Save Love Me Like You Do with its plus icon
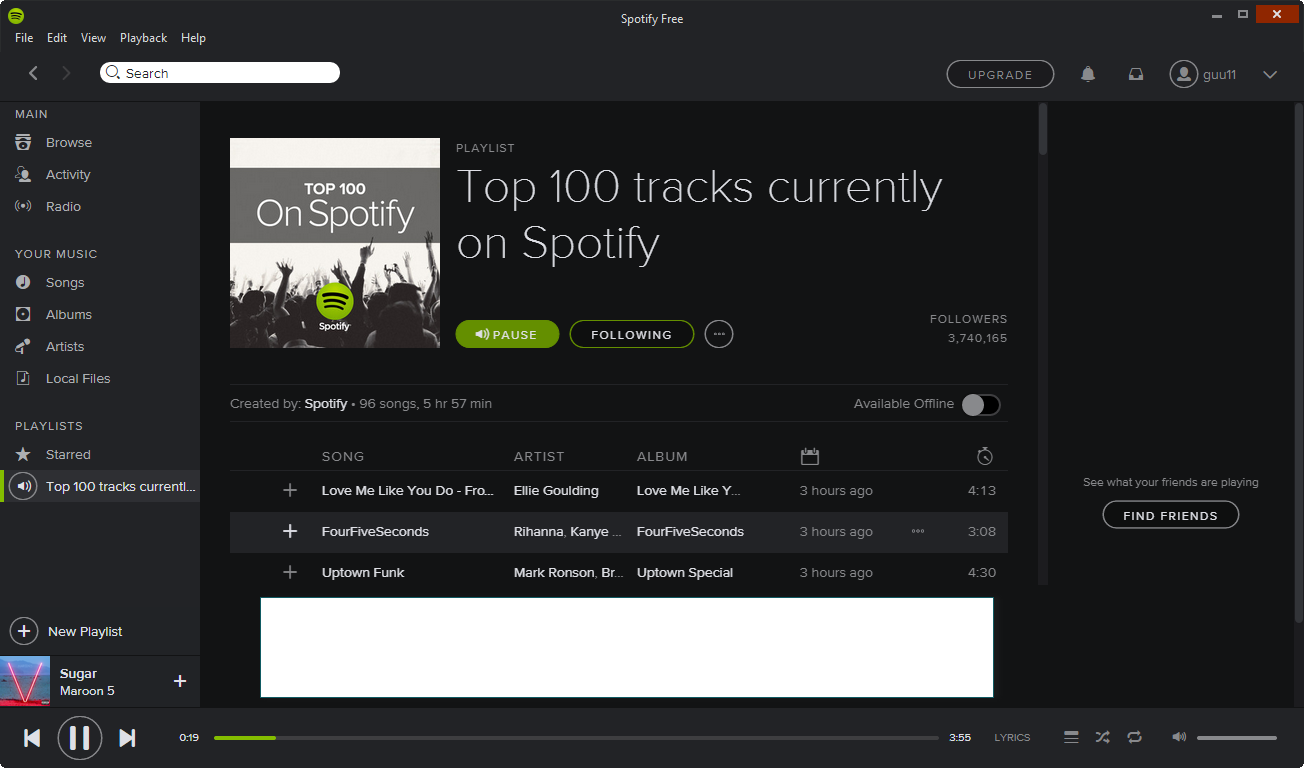Screen dimensions: 1304x768 tap(290, 490)
